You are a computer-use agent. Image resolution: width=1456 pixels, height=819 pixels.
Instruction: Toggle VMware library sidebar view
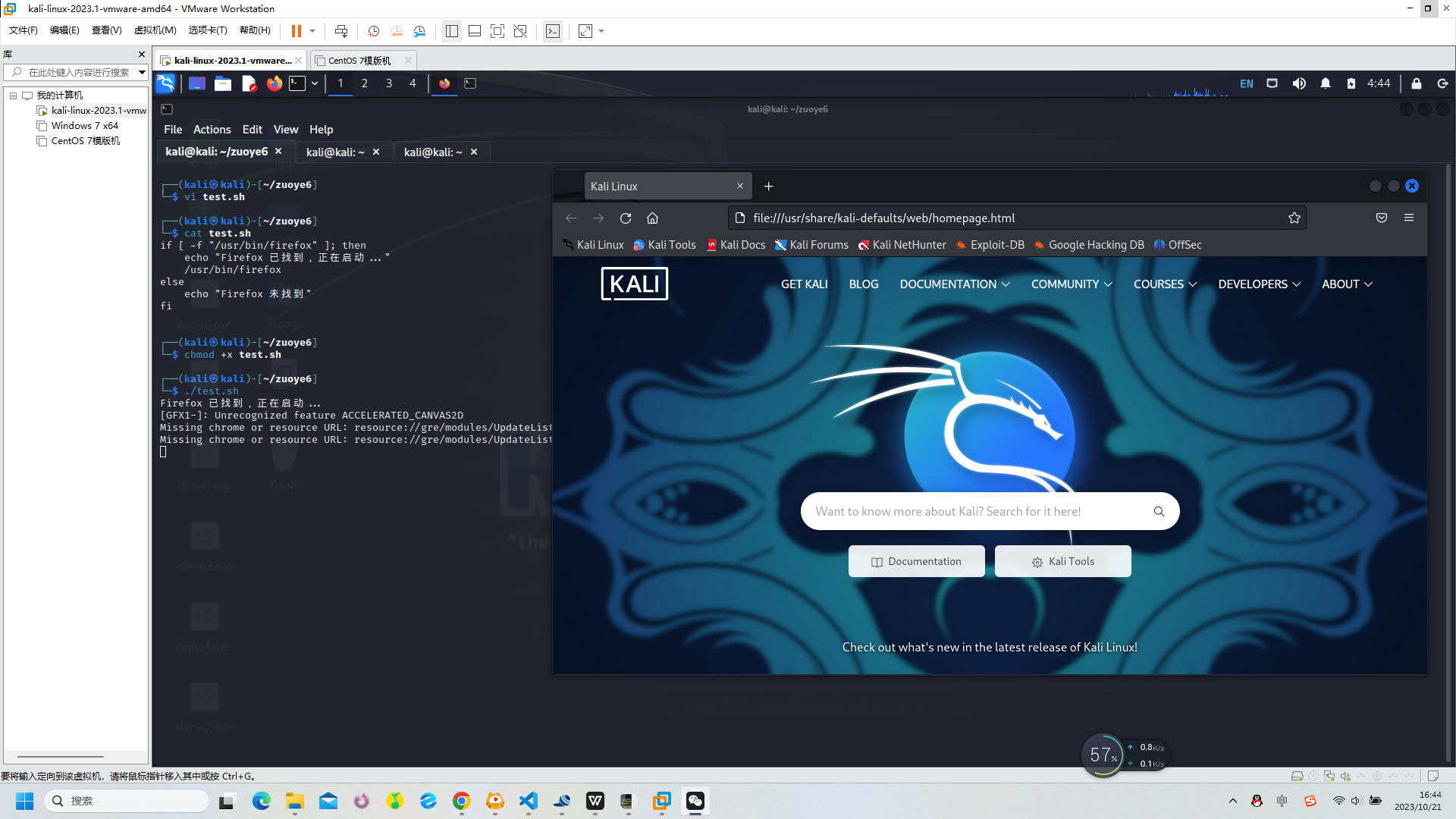[x=452, y=31]
